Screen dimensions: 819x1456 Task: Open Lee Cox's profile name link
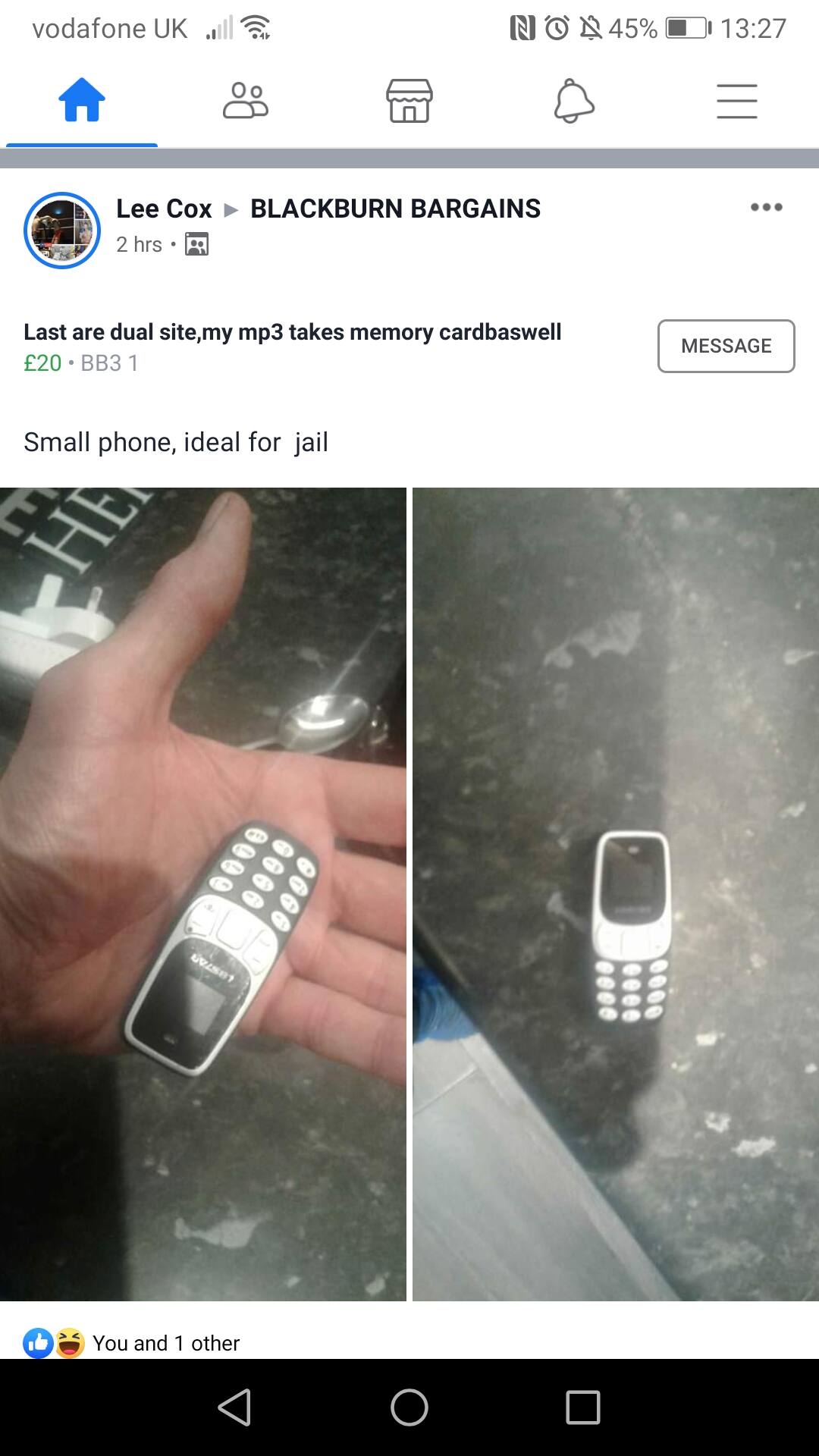click(164, 209)
